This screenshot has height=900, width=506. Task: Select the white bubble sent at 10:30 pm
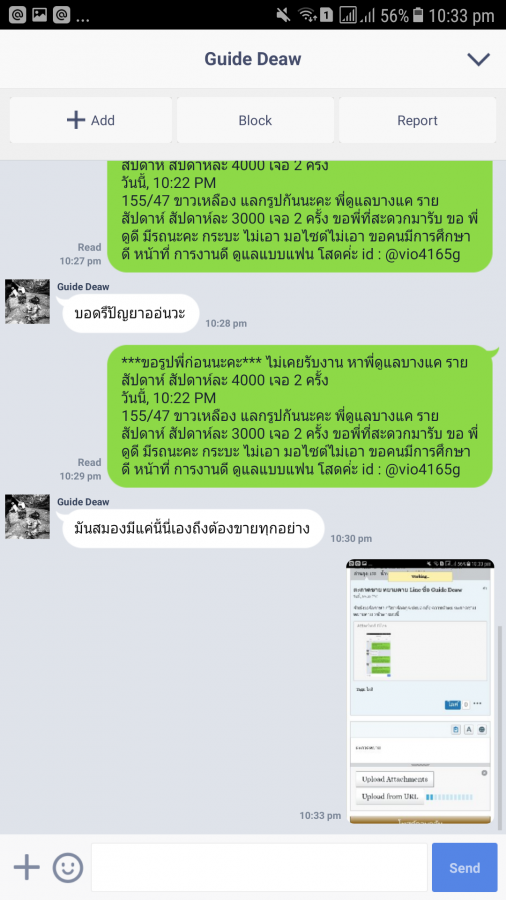click(190, 528)
